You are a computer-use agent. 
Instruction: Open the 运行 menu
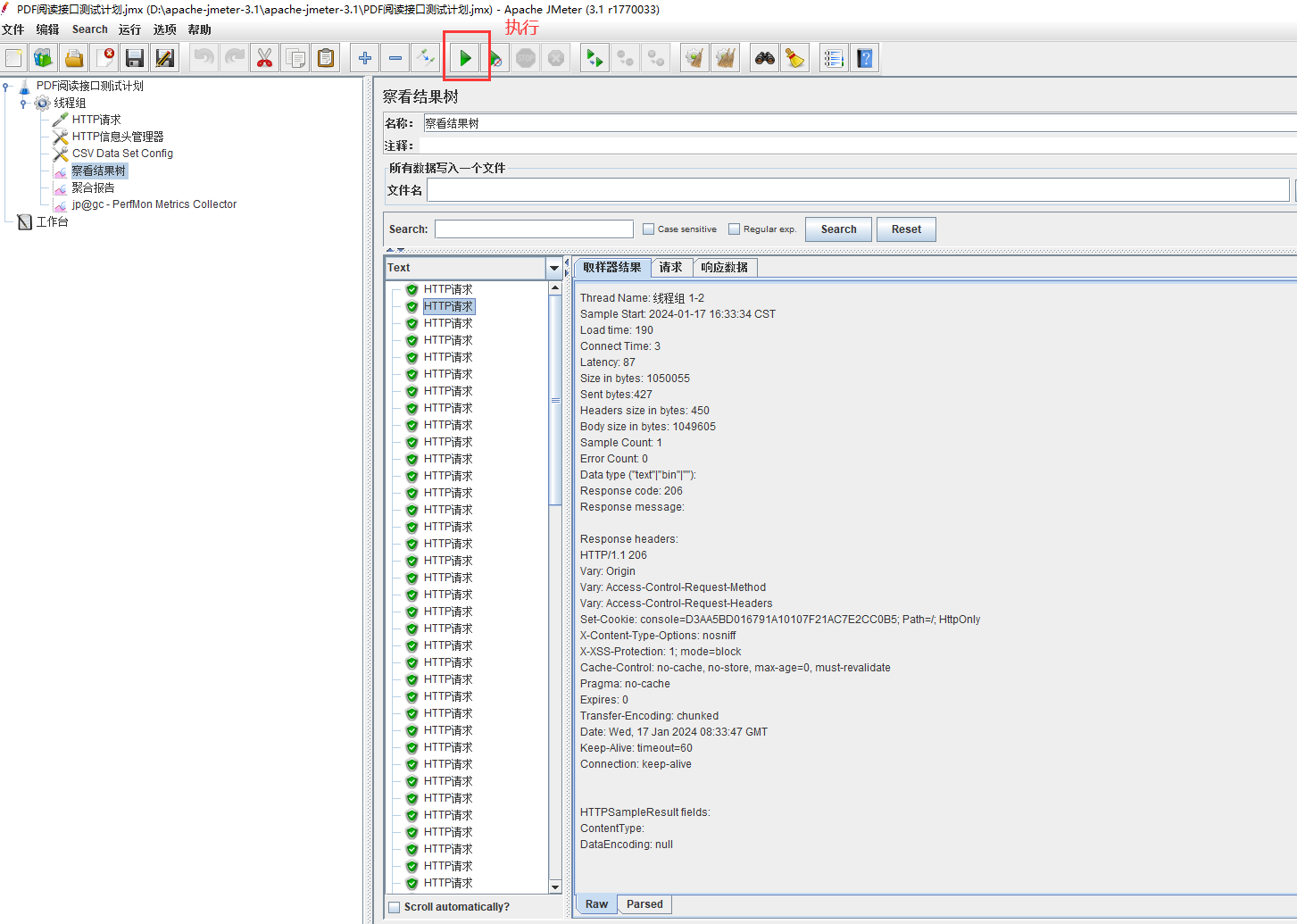click(129, 29)
